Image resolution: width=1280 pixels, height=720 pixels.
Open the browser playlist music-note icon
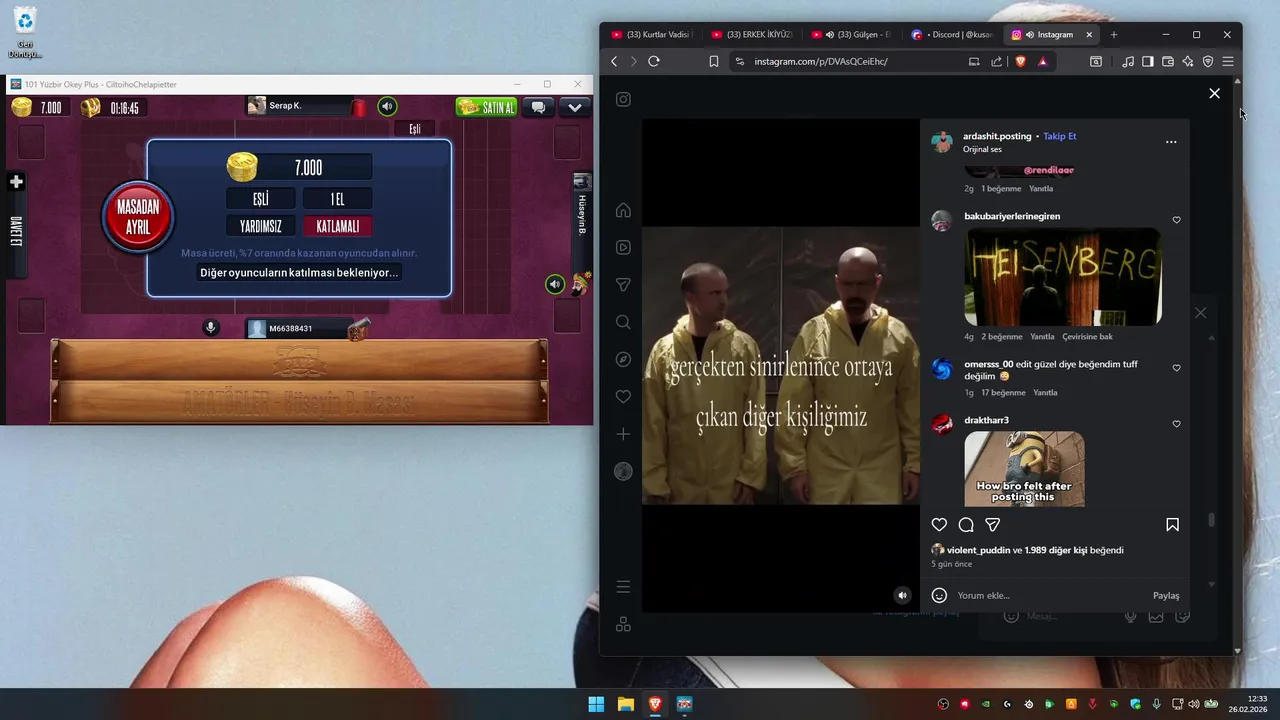coord(1128,61)
